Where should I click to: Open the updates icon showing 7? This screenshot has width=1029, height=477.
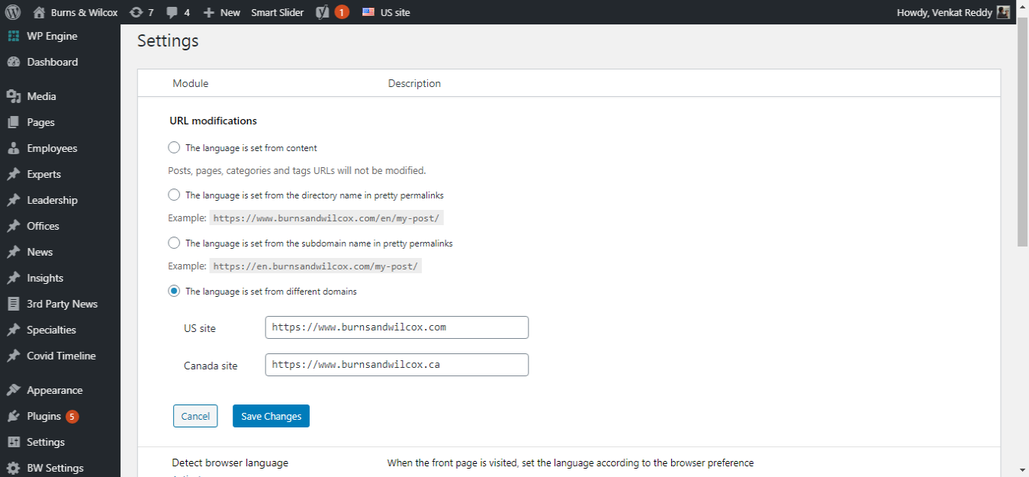(x=136, y=12)
